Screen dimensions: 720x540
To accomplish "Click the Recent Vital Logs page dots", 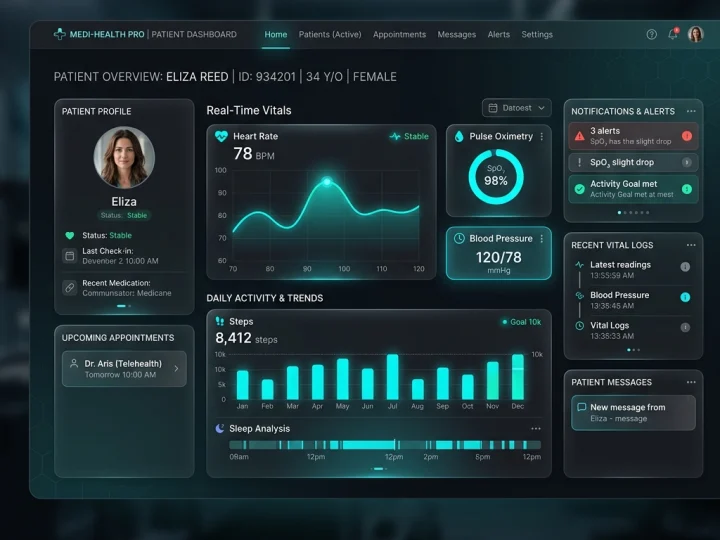I will pos(633,350).
